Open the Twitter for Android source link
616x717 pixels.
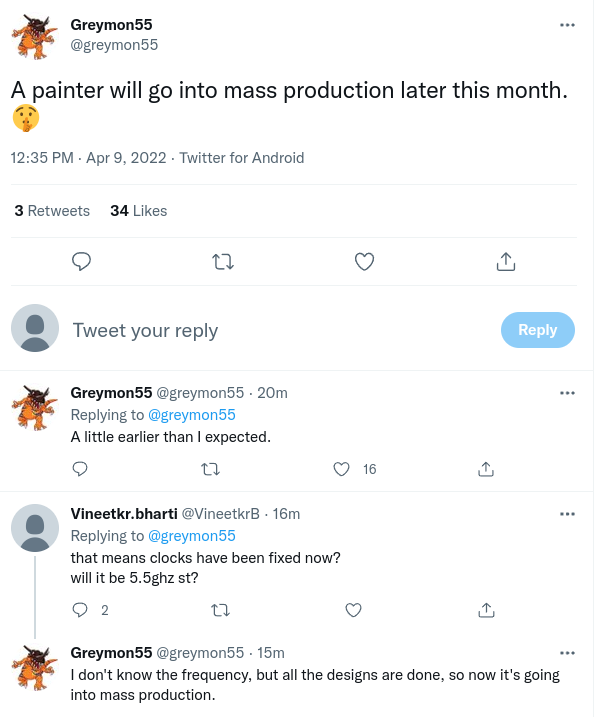(241, 158)
